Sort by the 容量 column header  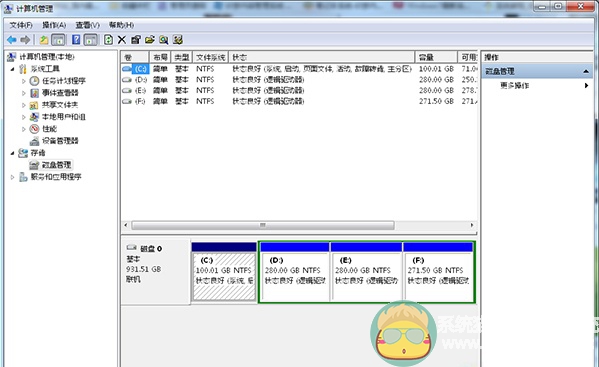point(436,57)
